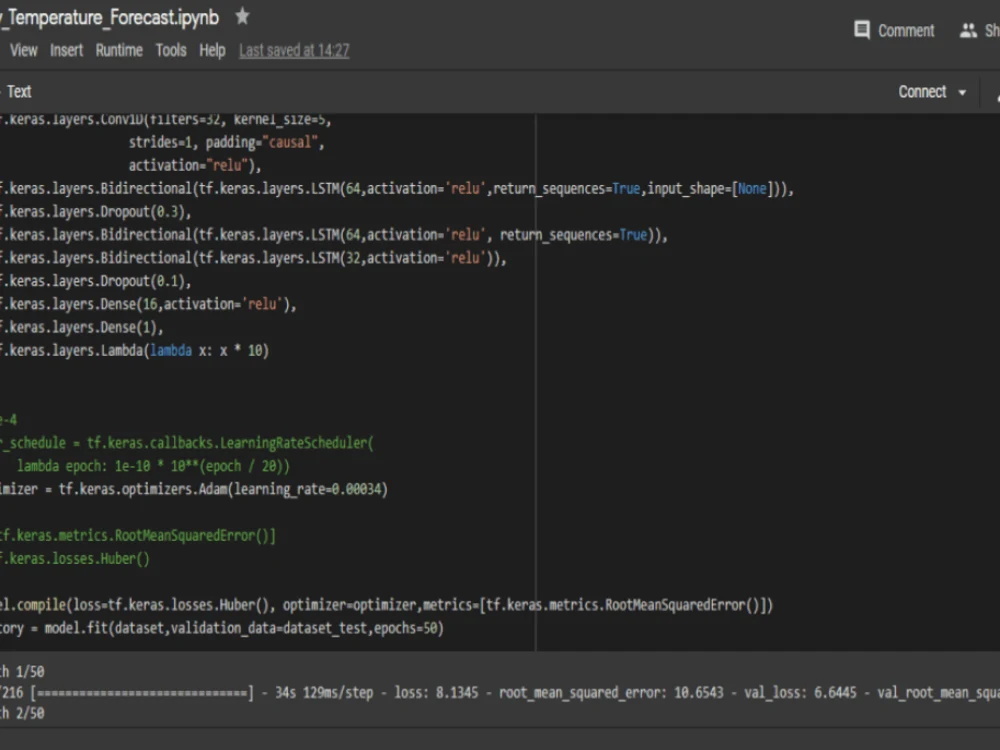Open the Comment panel
The image size is (1000, 750).
894,31
